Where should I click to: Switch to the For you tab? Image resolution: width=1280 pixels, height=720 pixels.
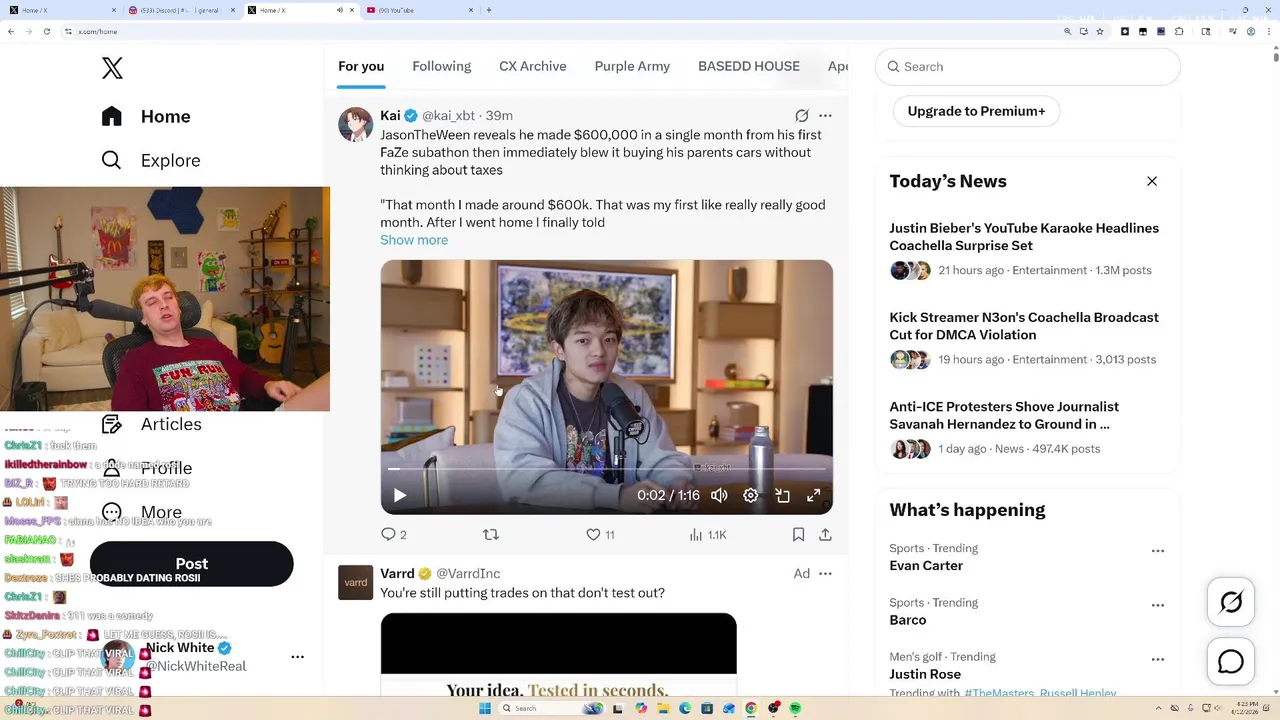[361, 66]
